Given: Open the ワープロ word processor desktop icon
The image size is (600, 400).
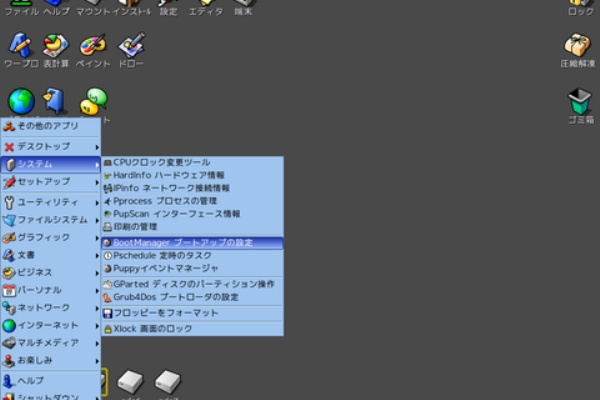Looking at the screenshot, I should (21, 48).
